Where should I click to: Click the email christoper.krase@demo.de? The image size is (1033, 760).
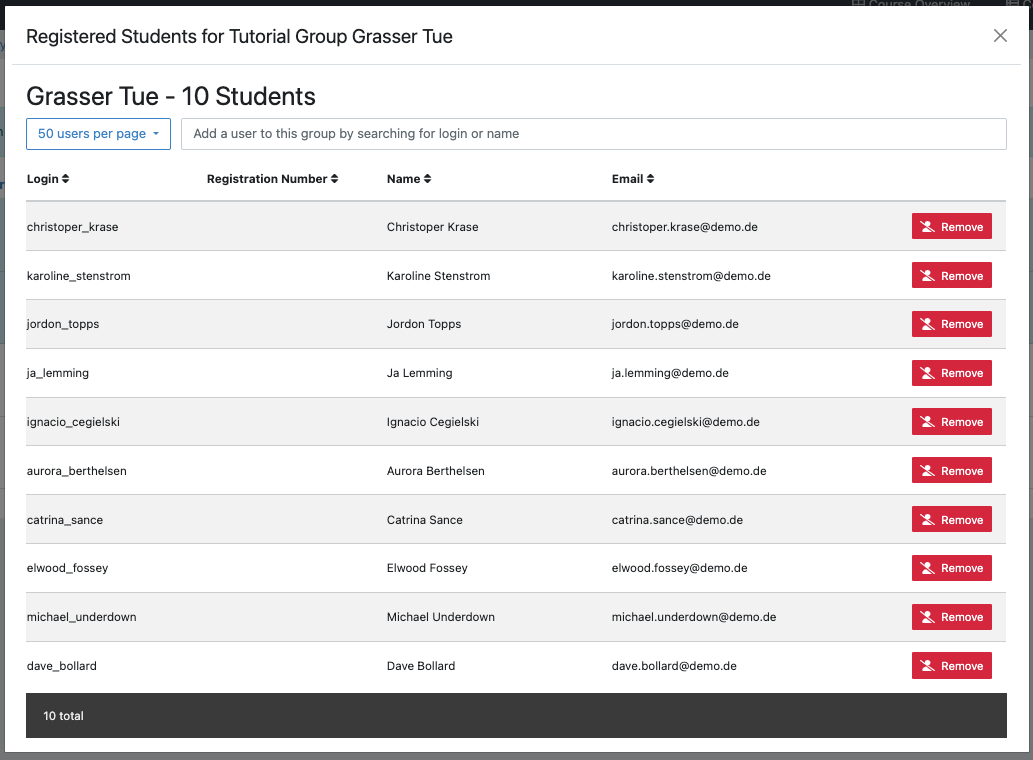pos(684,227)
